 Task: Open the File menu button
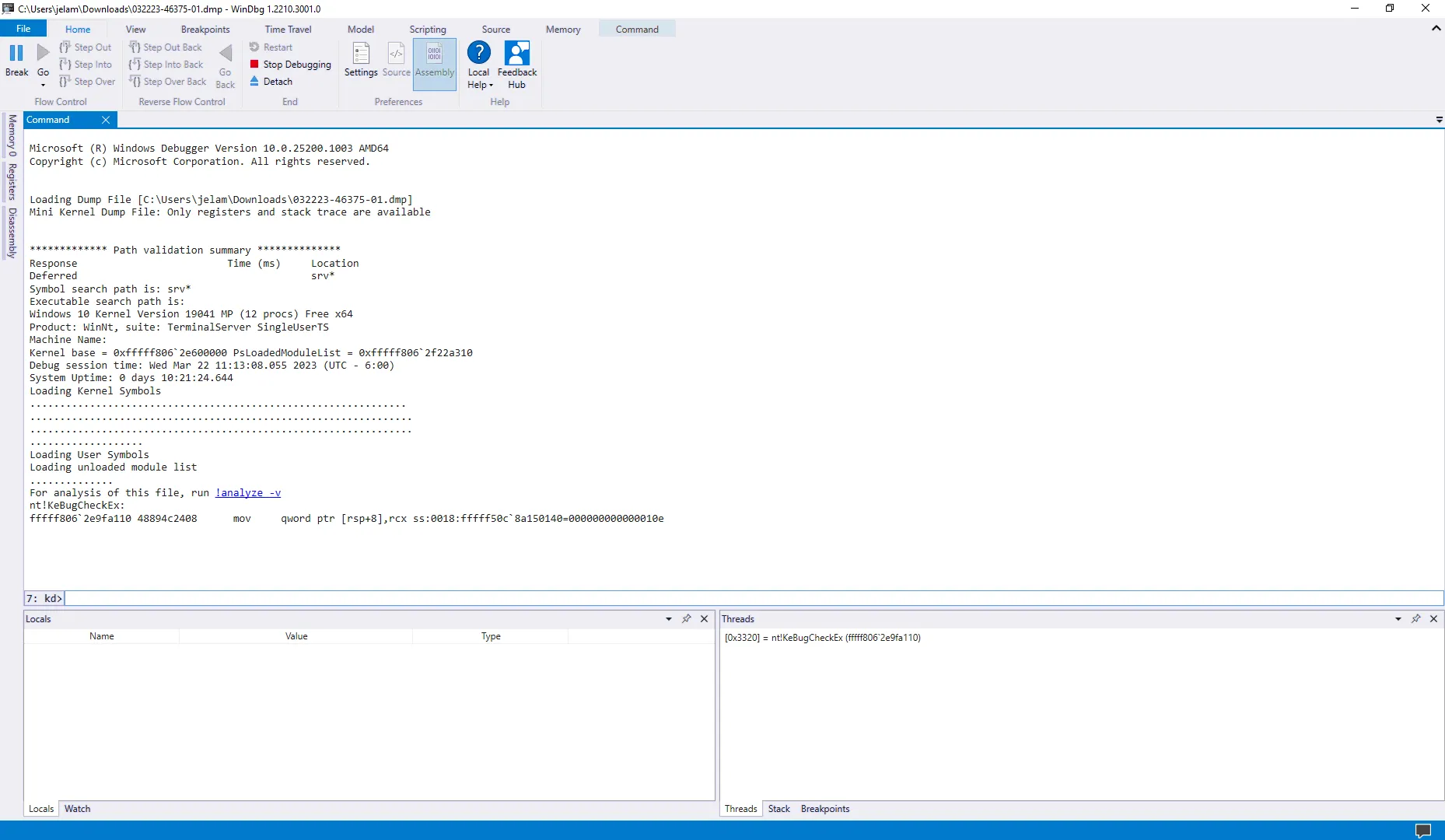[x=23, y=29]
